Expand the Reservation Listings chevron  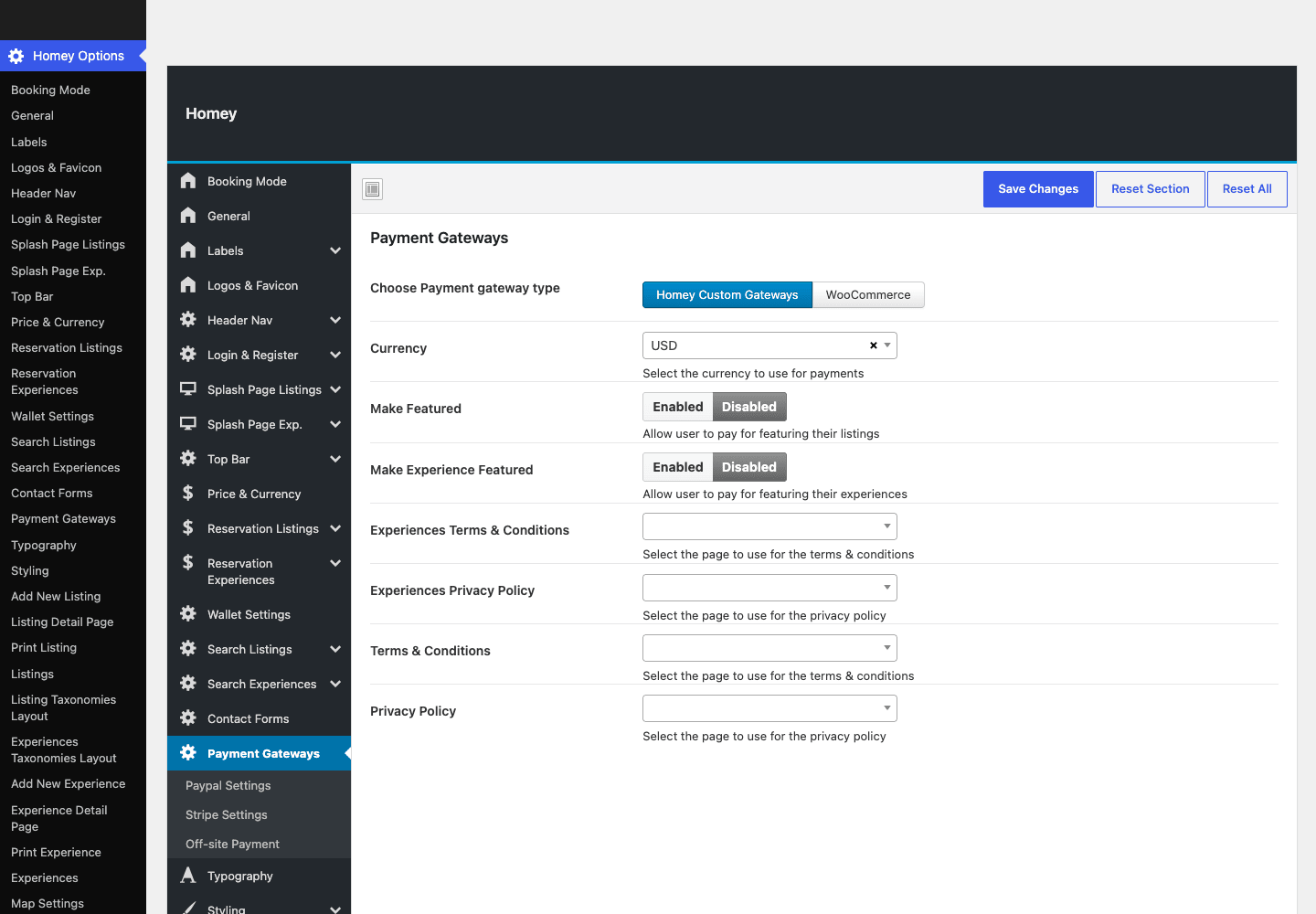click(x=335, y=528)
